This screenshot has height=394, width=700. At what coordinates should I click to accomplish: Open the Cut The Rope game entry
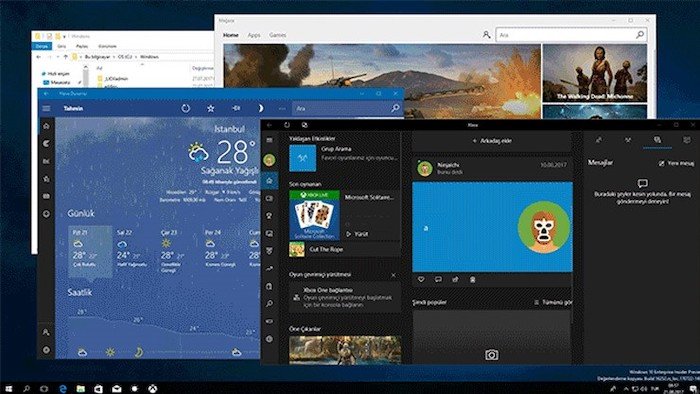[344, 249]
